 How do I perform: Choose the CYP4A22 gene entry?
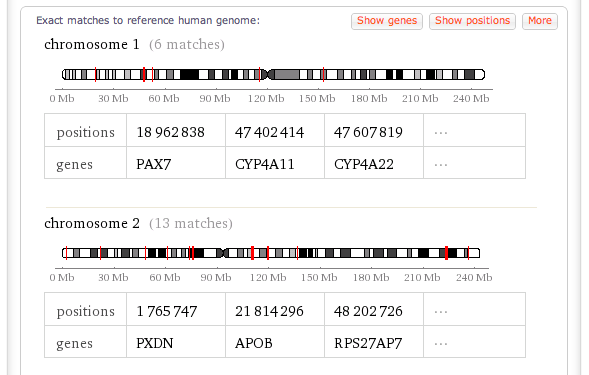tap(374, 163)
